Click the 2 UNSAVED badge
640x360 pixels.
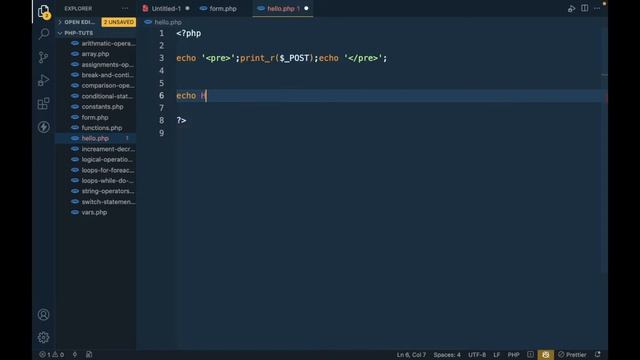[118, 22]
